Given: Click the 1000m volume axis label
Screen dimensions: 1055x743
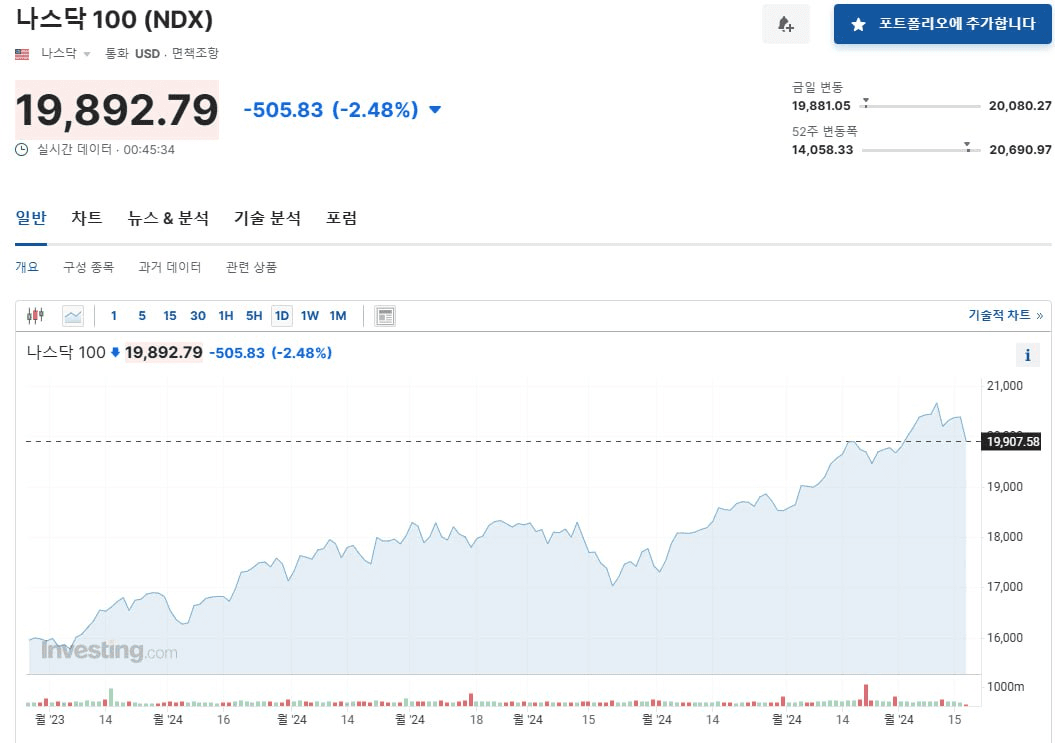Looking at the screenshot, I should (1005, 686).
